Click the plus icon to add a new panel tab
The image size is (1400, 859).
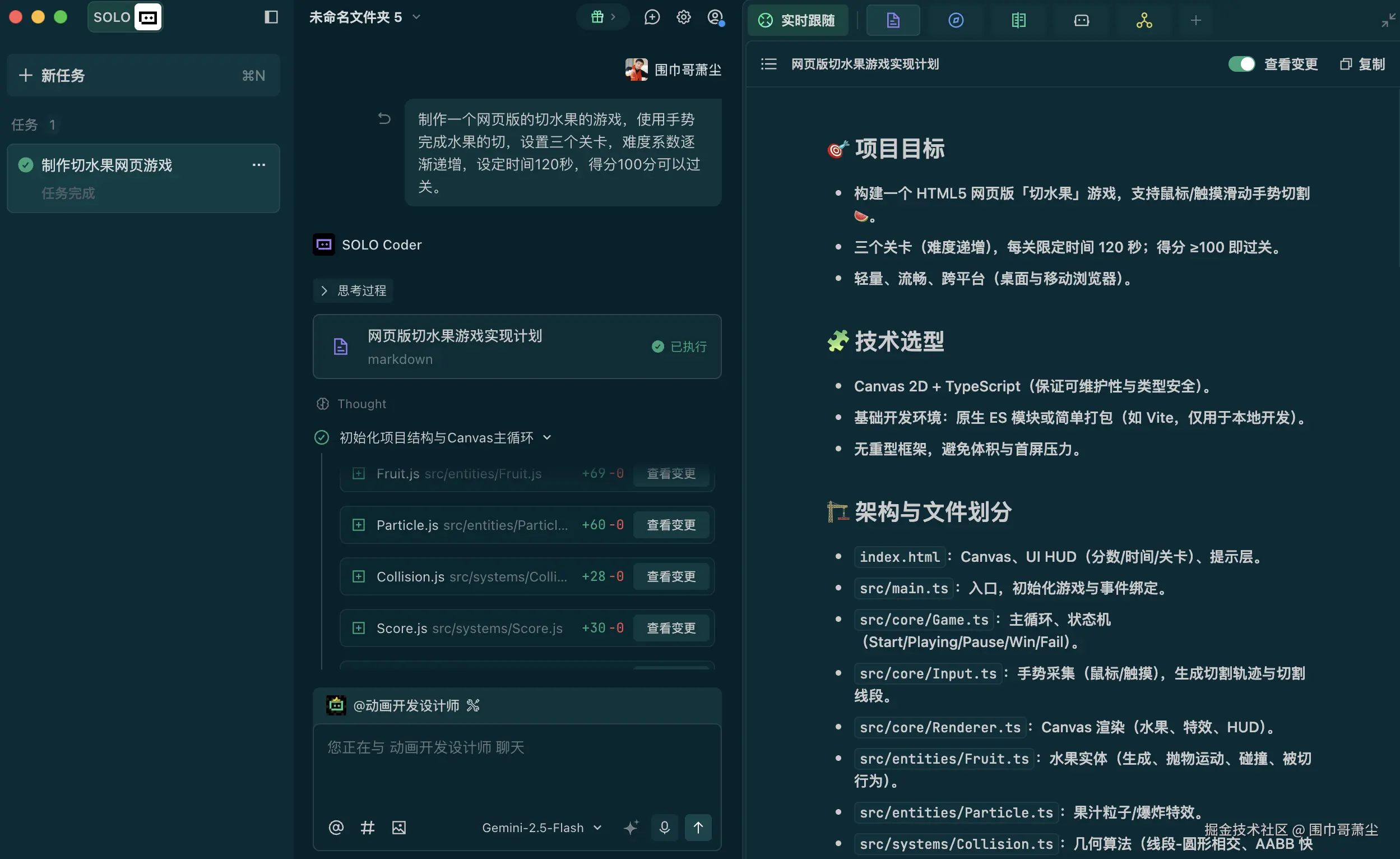click(1195, 21)
